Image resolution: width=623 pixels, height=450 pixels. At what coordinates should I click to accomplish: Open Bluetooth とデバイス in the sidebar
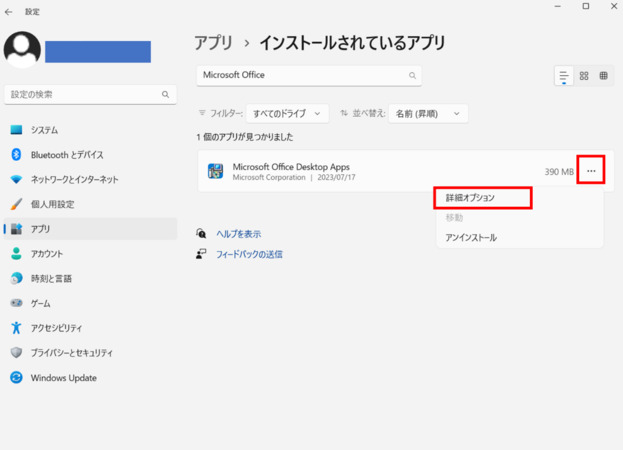[90, 155]
